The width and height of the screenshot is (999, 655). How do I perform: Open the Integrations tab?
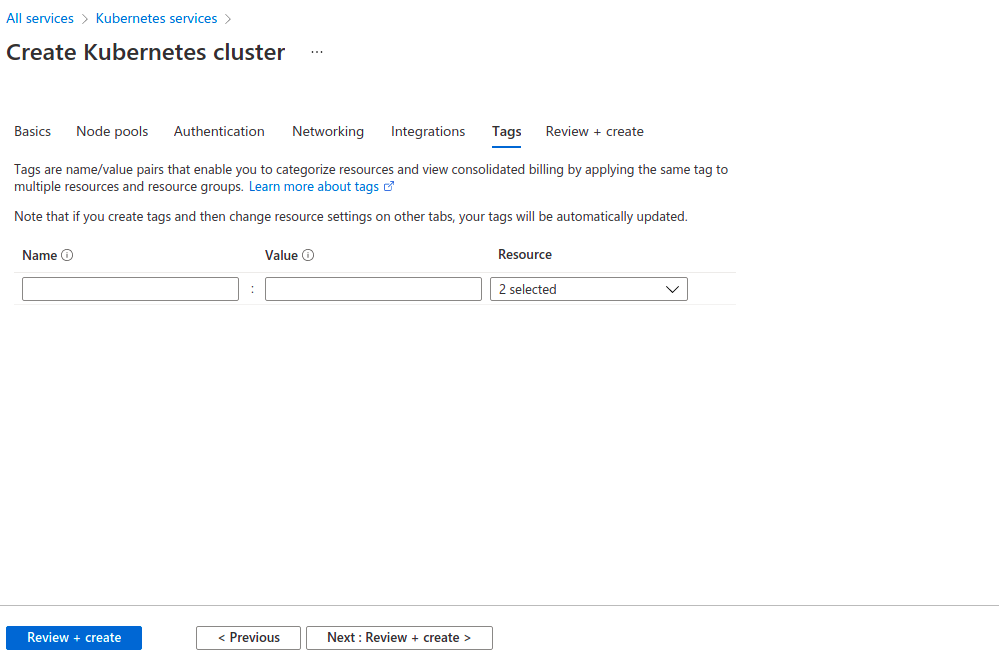[x=428, y=131]
